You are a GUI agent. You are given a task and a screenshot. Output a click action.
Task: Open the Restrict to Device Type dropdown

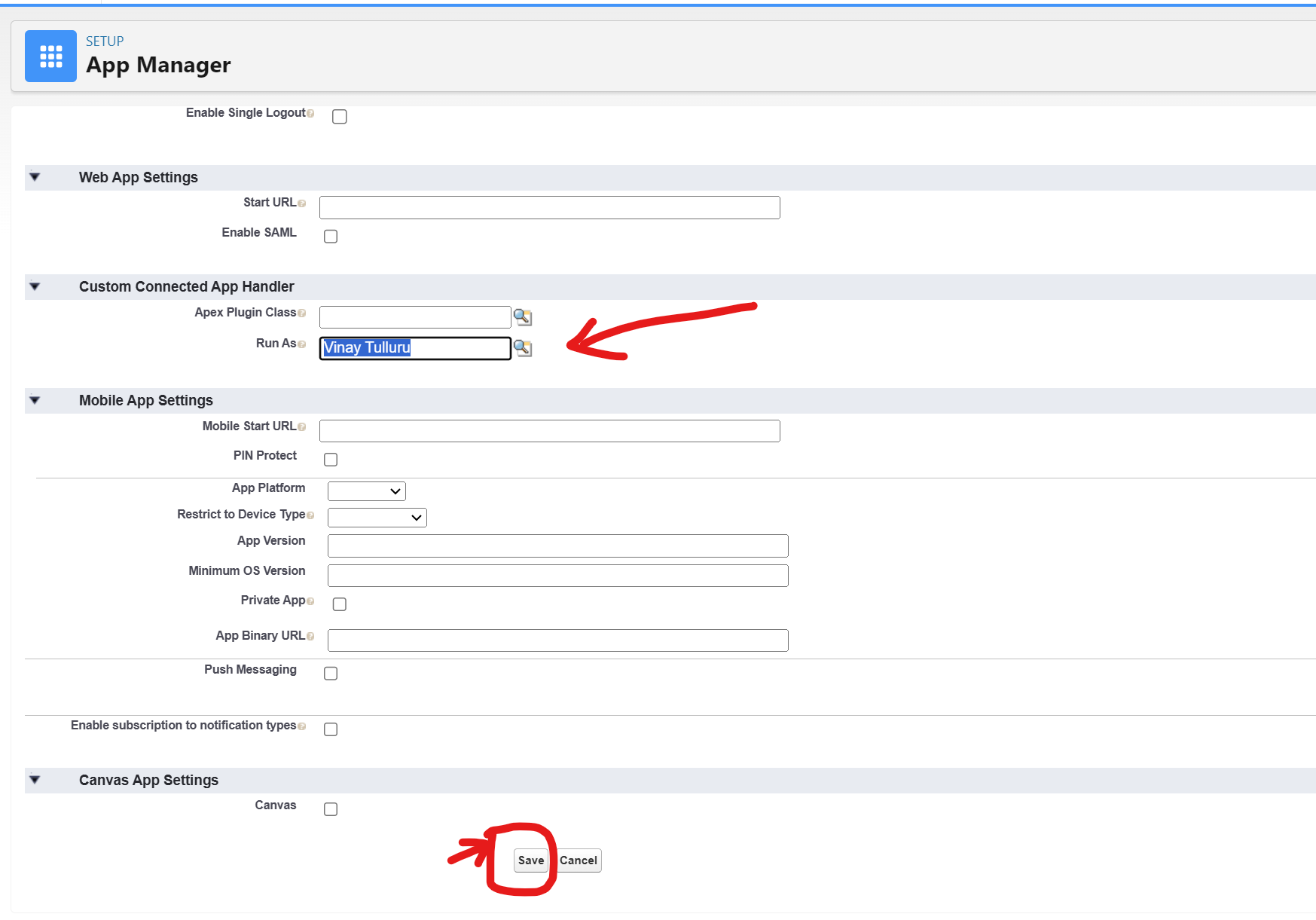click(x=377, y=518)
